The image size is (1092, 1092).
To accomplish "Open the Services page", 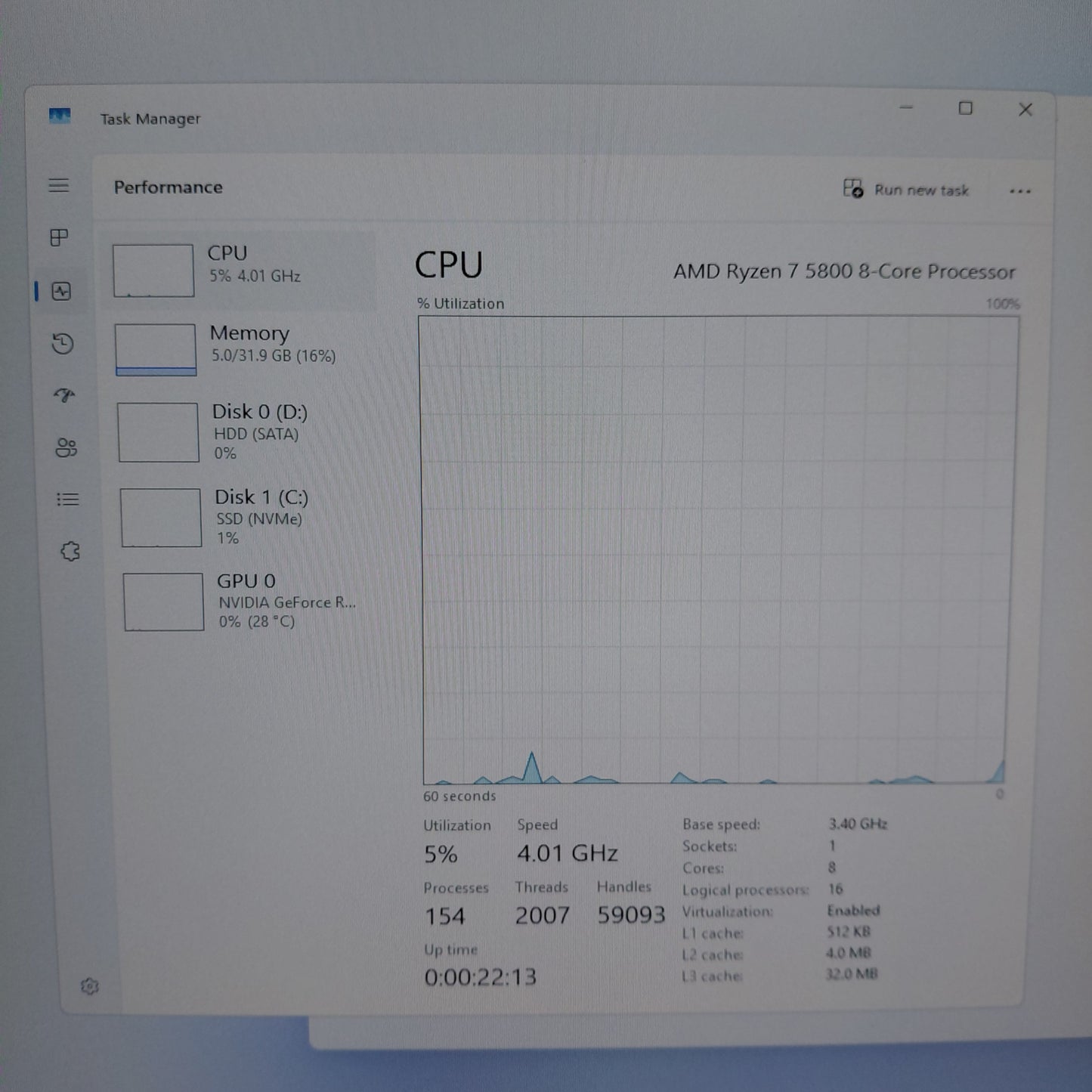I will pos(70,552).
